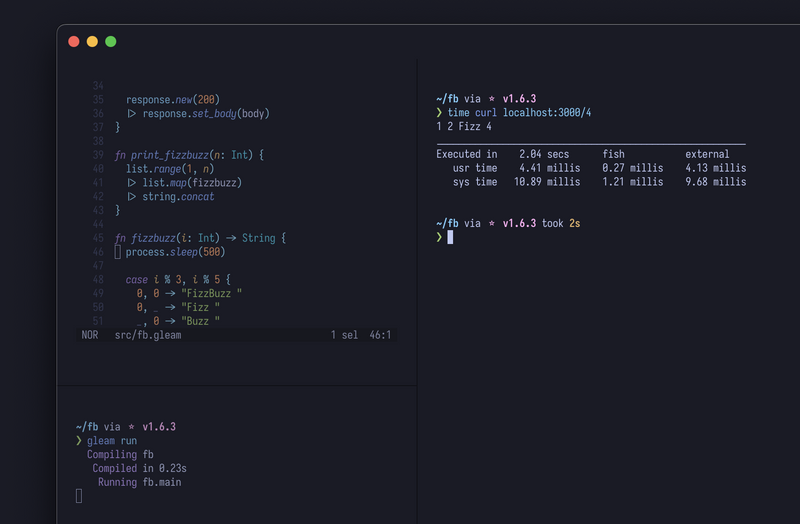Click the src/fb.gleam file name in statusline
Image resolution: width=800 pixels, height=524 pixels.
[148, 336]
